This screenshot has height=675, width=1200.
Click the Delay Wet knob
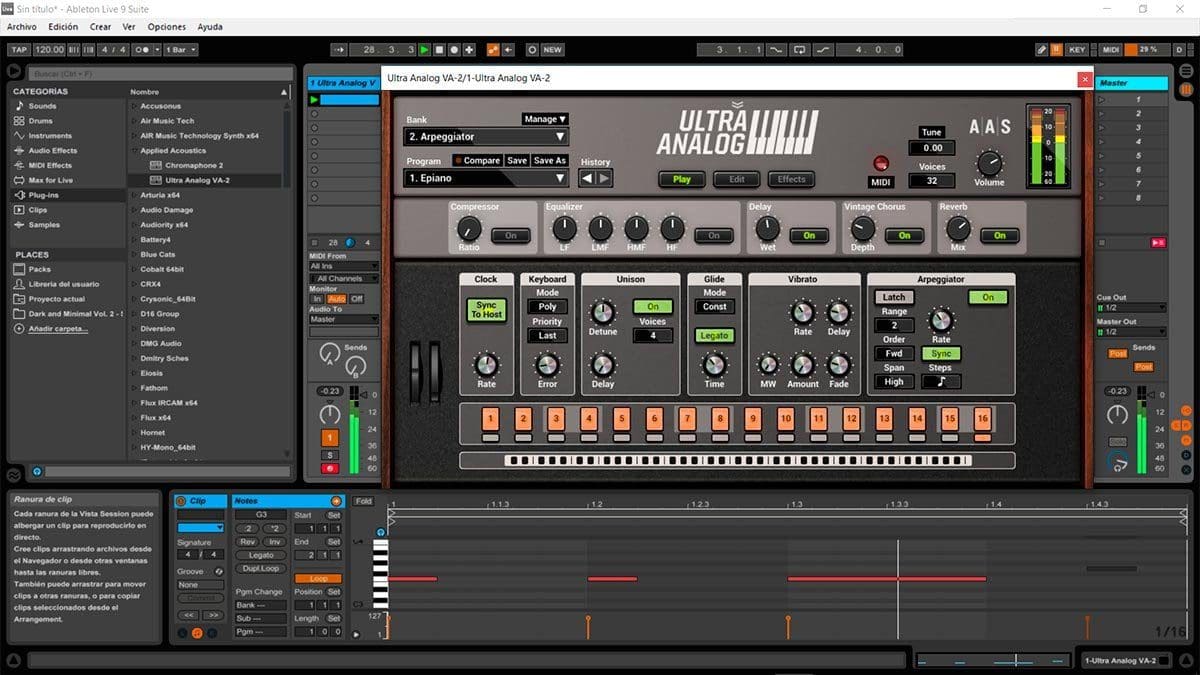[x=768, y=228]
